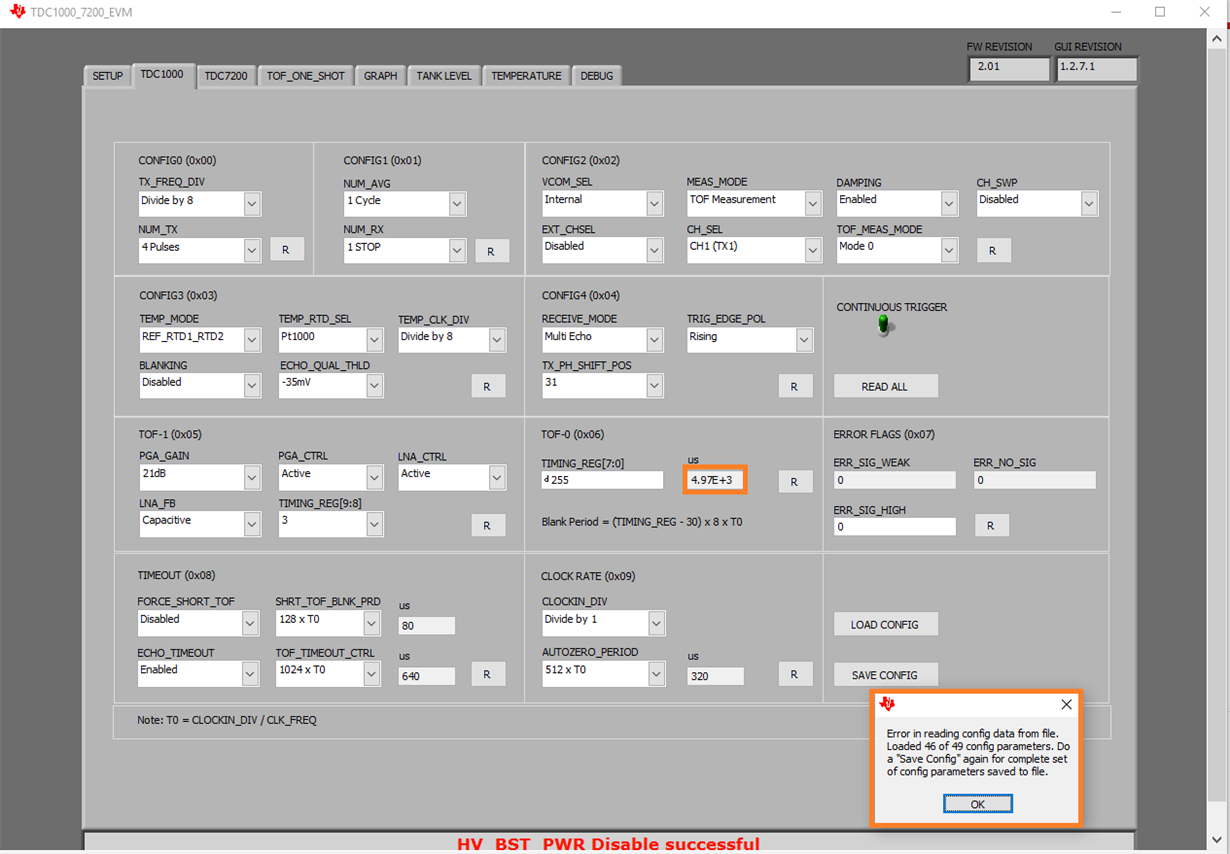Open the GRAPH tab

tap(380, 76)
